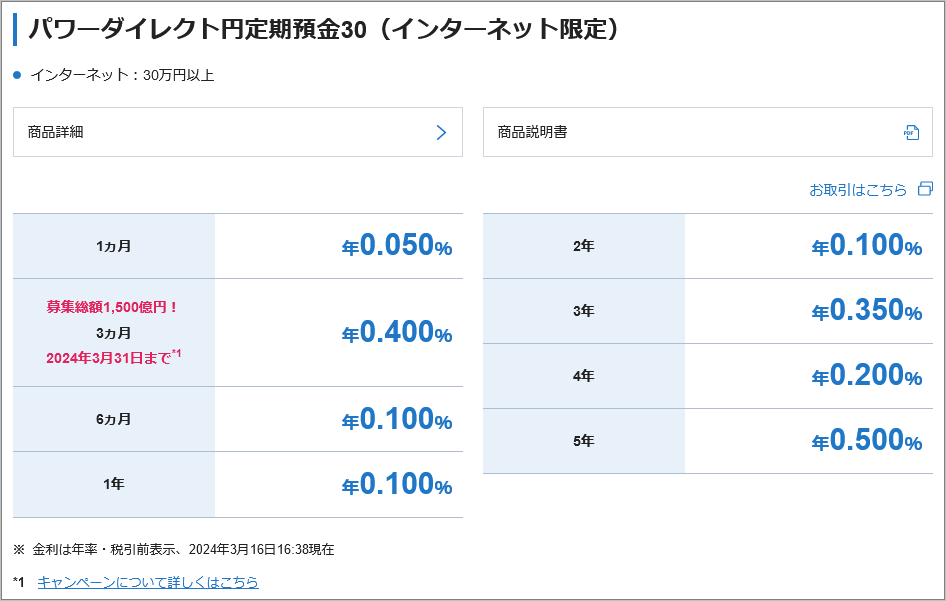Click the 1年 term row label

[x=114, y=485]
